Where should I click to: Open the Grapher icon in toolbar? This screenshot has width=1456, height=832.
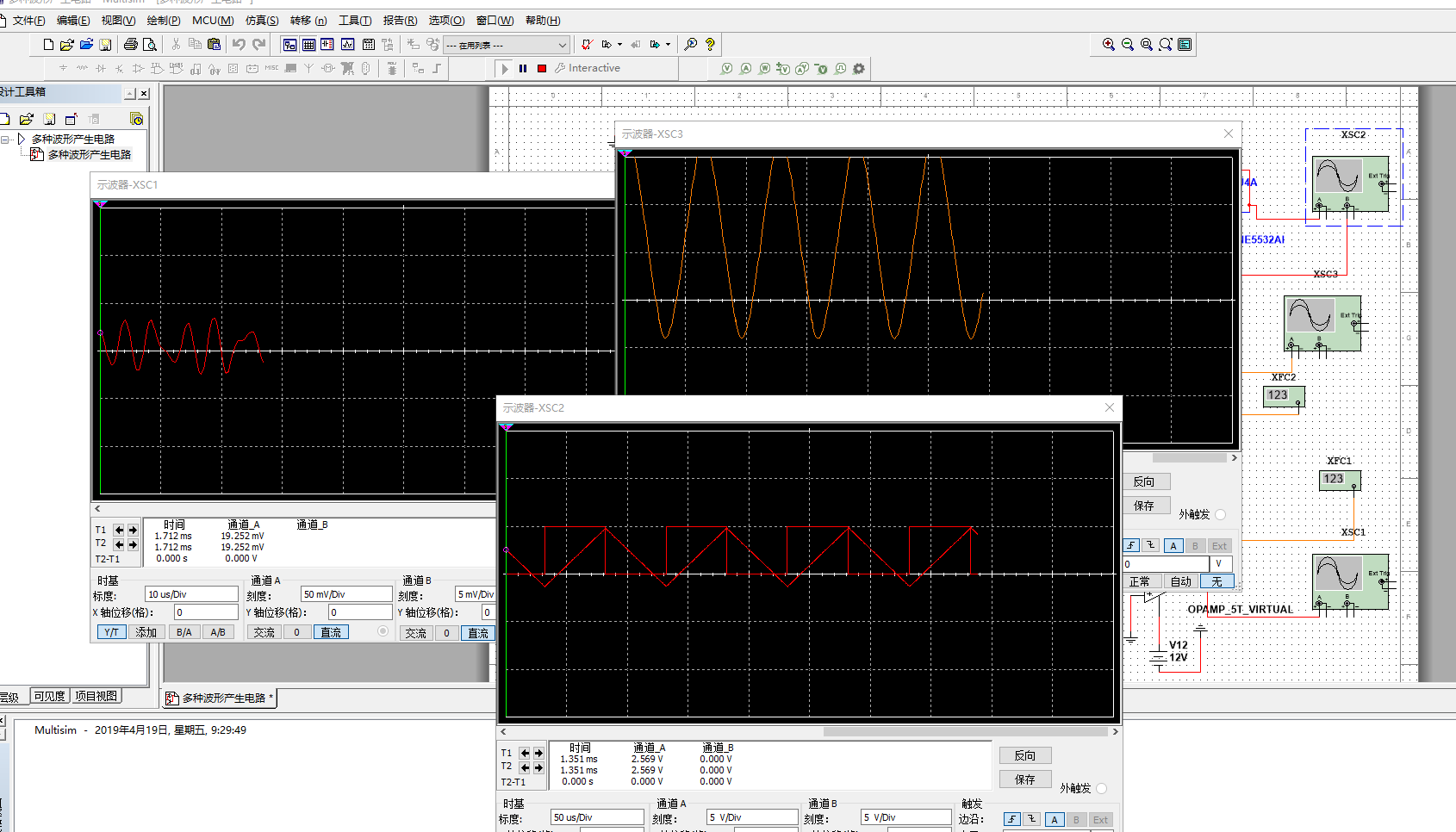click(347, 45)
